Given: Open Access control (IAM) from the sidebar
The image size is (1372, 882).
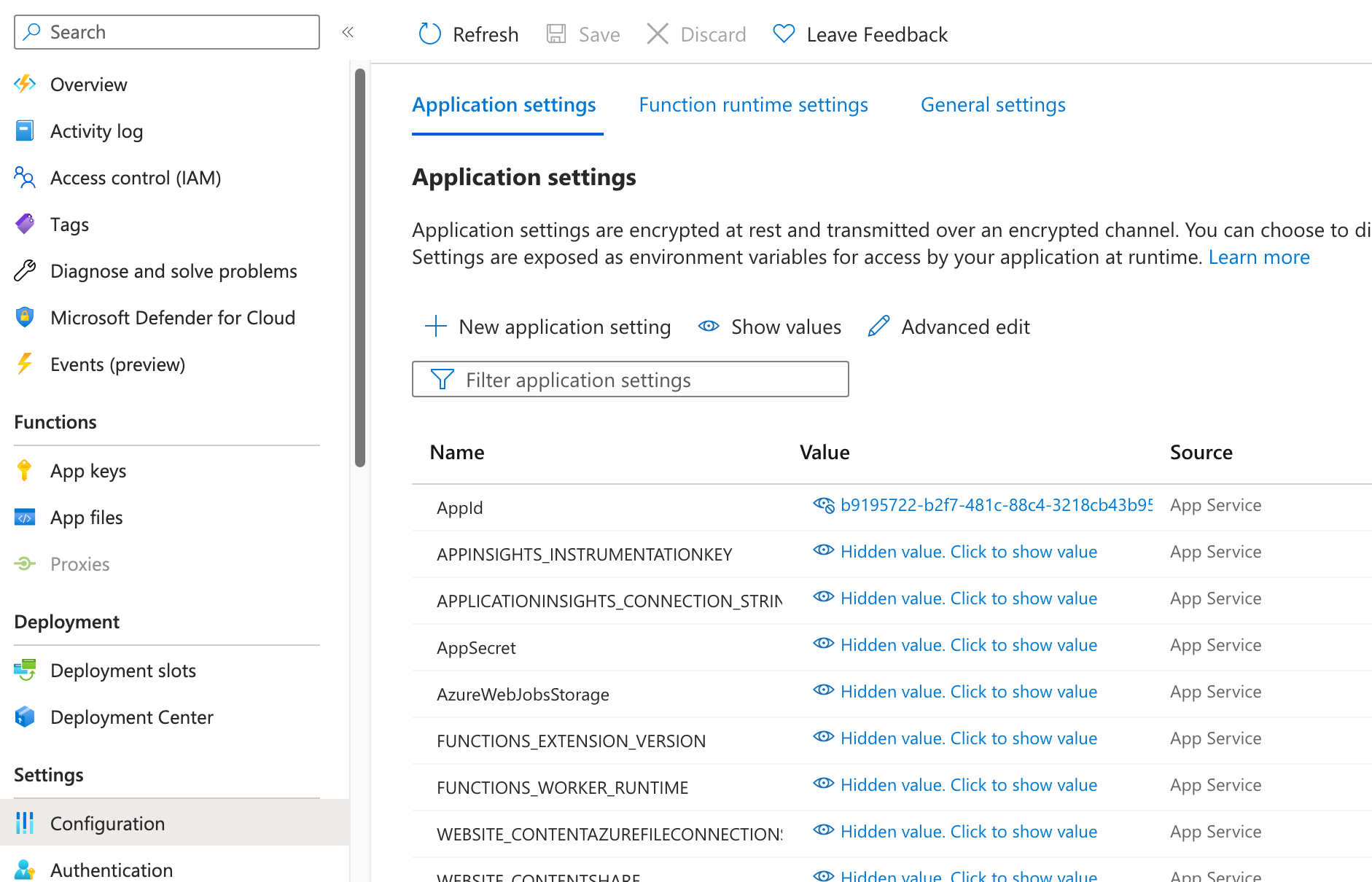Looking at the screenshot, I should 135,178.
